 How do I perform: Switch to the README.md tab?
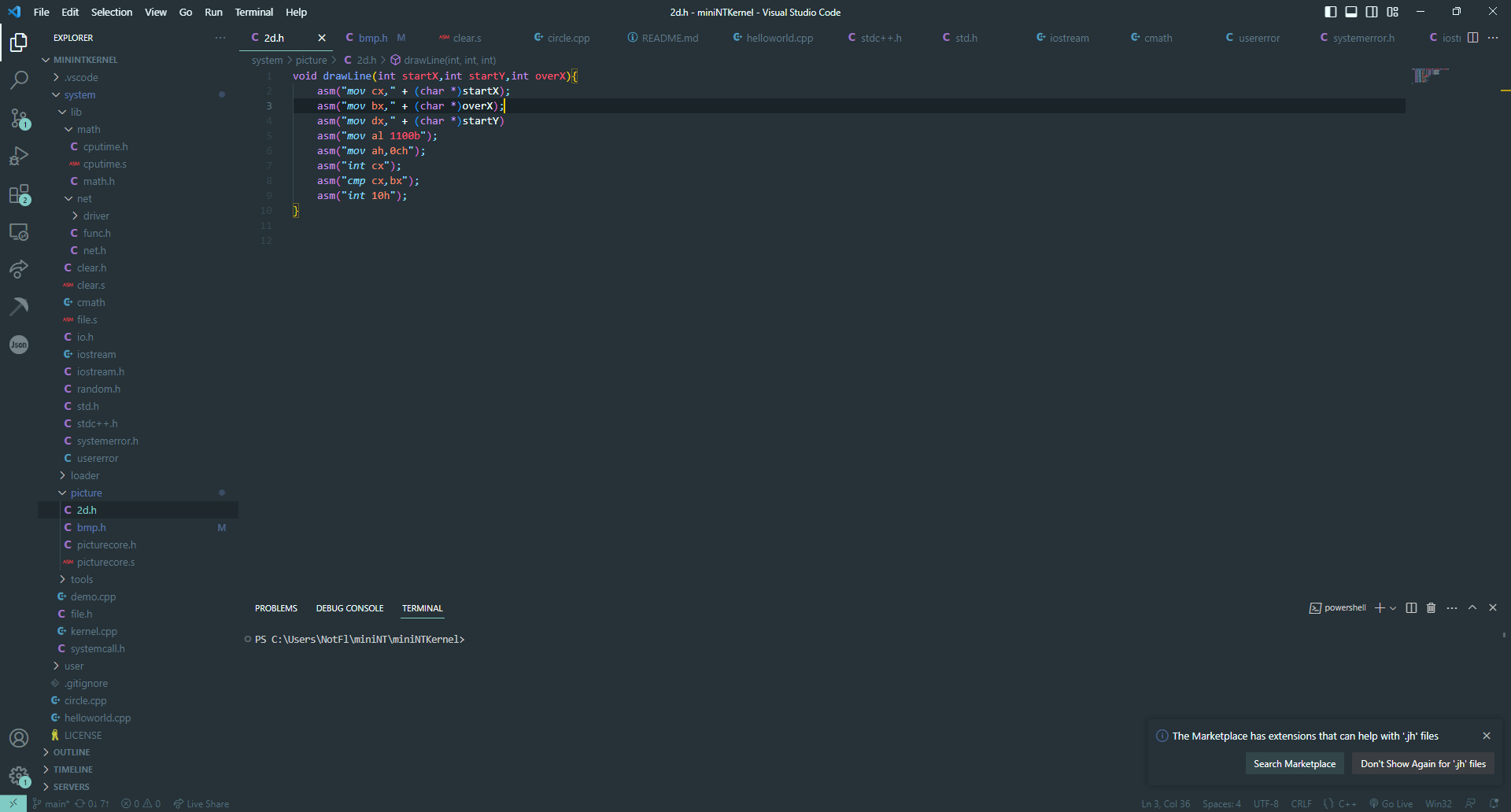(670, 38)
